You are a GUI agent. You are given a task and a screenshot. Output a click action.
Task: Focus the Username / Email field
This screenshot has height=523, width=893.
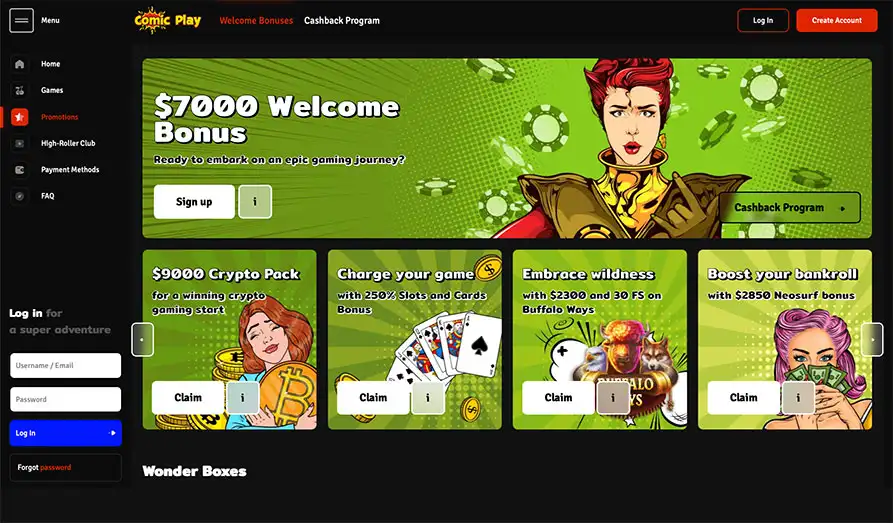tap(65, 366)
